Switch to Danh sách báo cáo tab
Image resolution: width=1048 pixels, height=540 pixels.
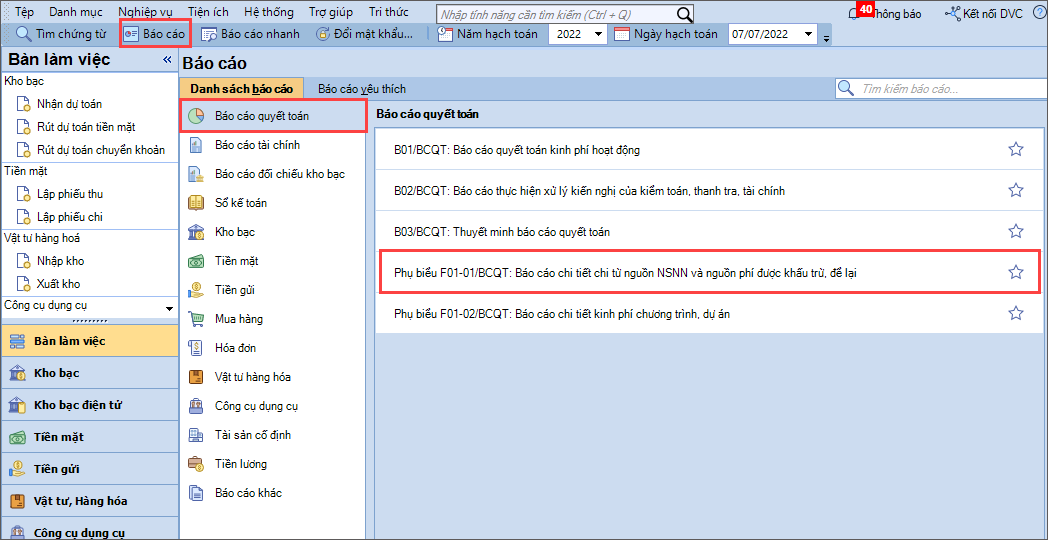(241, 88)
